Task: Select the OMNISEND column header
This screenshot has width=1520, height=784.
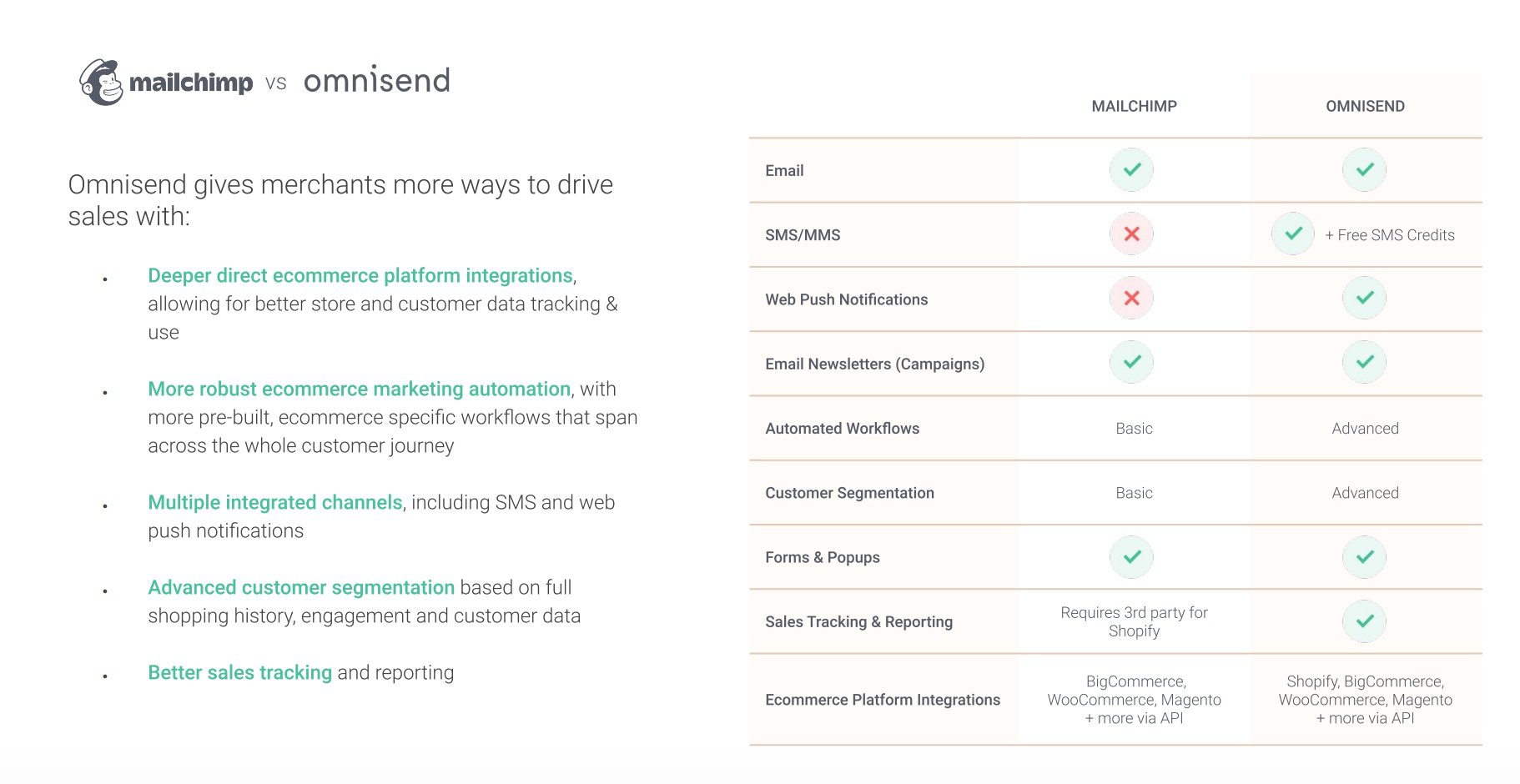Action: click(1365, 106)
